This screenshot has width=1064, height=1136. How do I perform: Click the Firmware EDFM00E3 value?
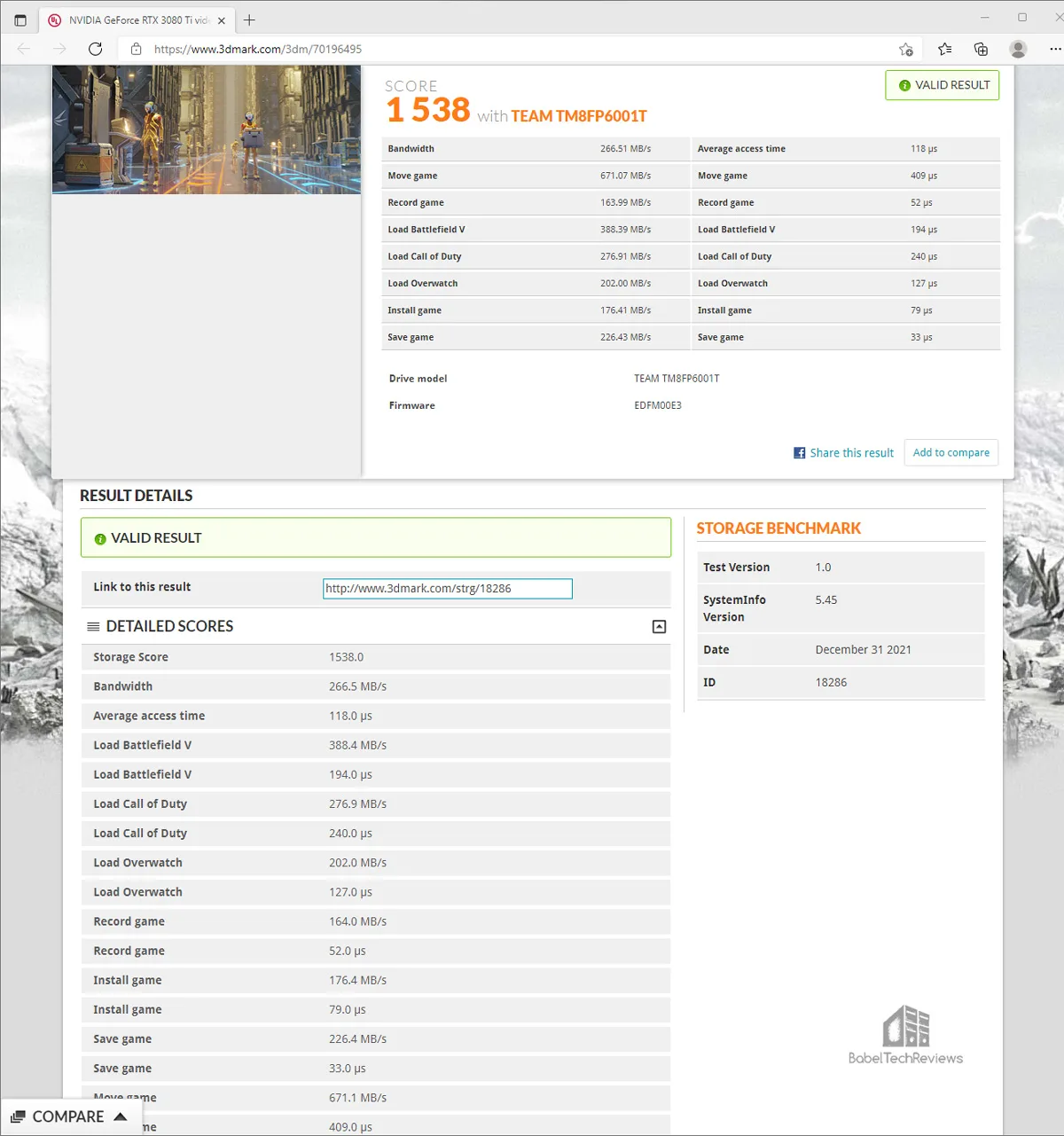[658, 405]
